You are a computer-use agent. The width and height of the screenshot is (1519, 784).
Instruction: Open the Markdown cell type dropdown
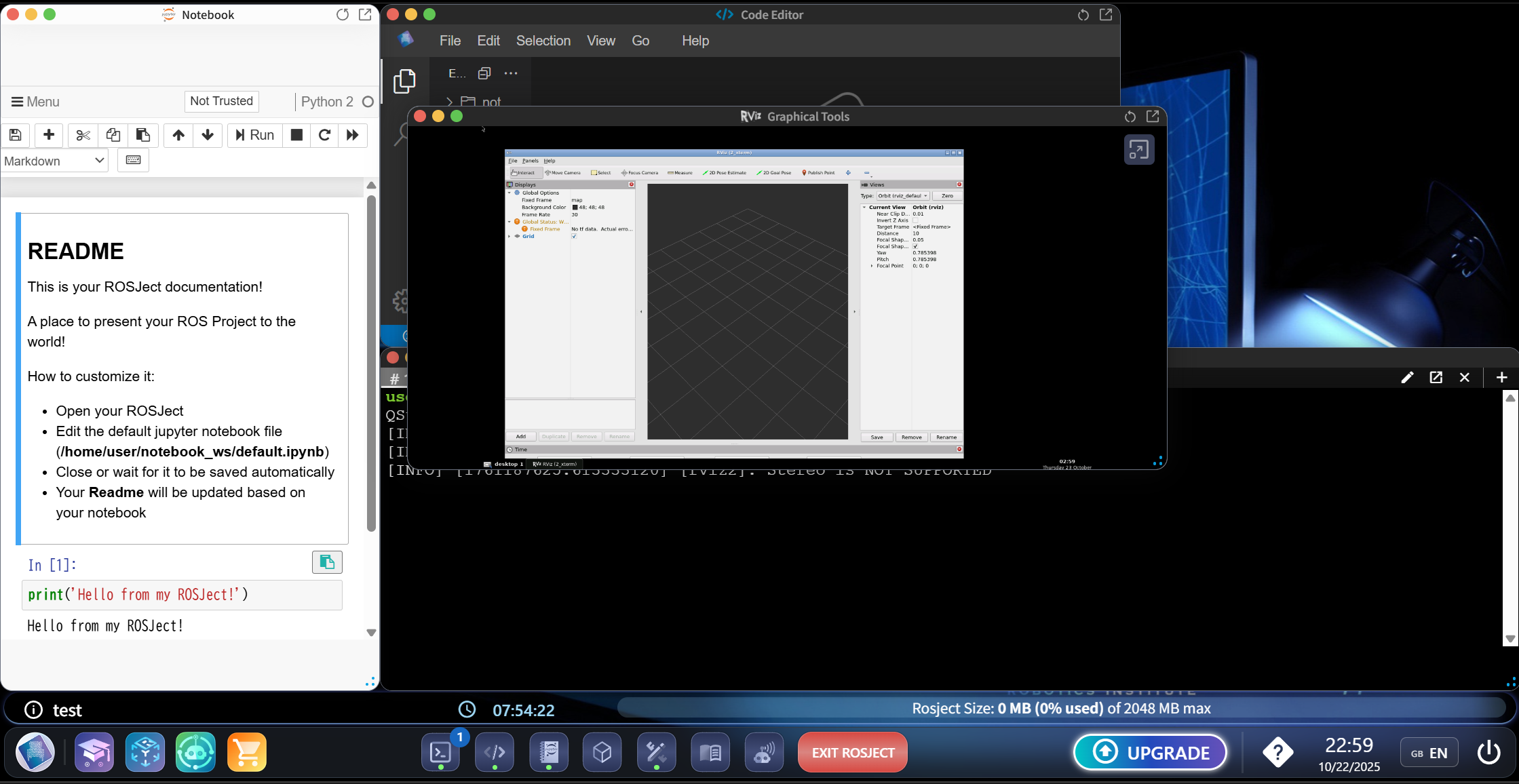54,161
